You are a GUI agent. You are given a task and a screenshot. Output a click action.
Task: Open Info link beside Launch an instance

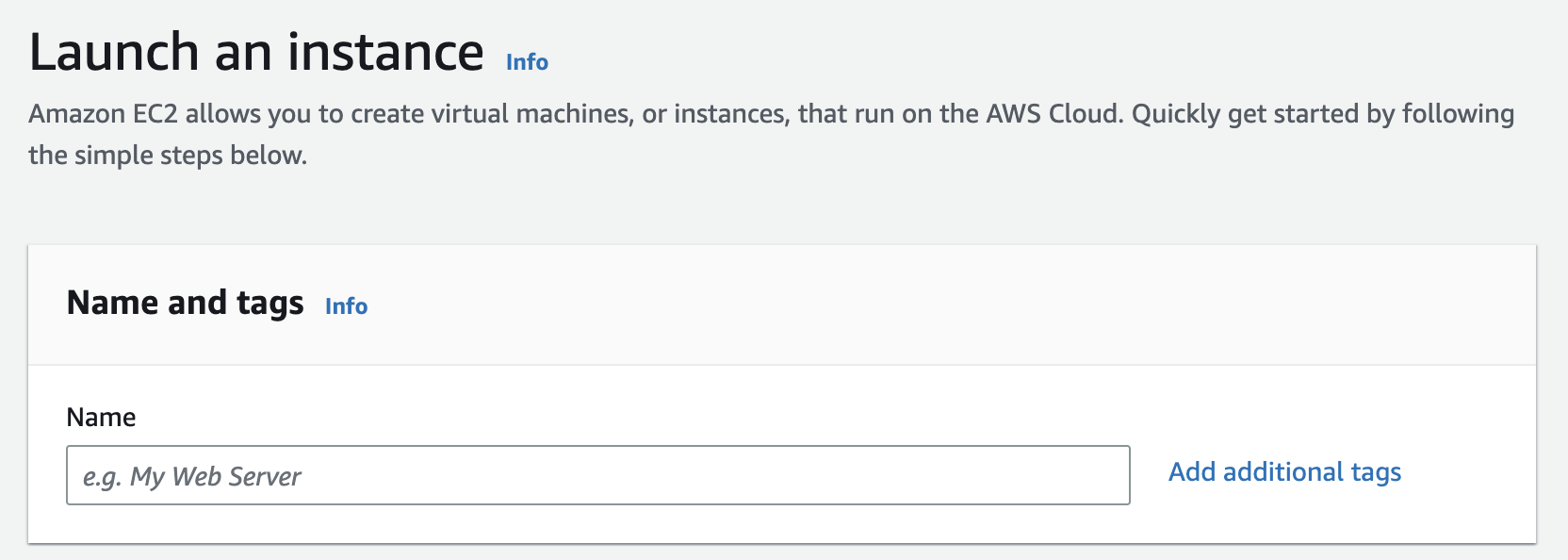pyautogui.click(x=527, y=62)
